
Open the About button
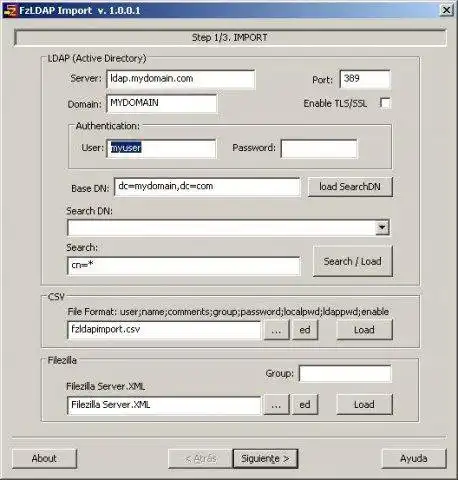pos(44,459)
